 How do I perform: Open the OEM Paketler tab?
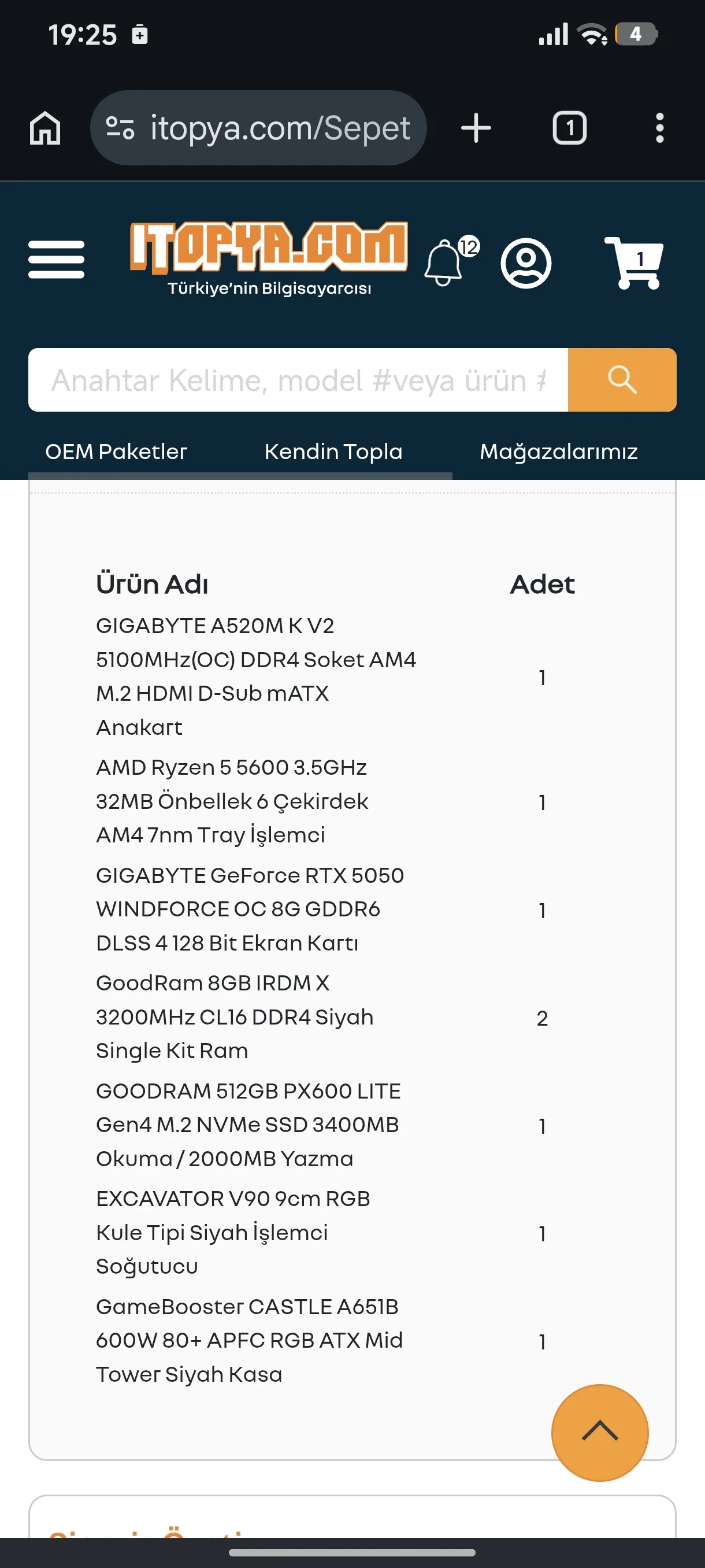(x=116, y=452)
